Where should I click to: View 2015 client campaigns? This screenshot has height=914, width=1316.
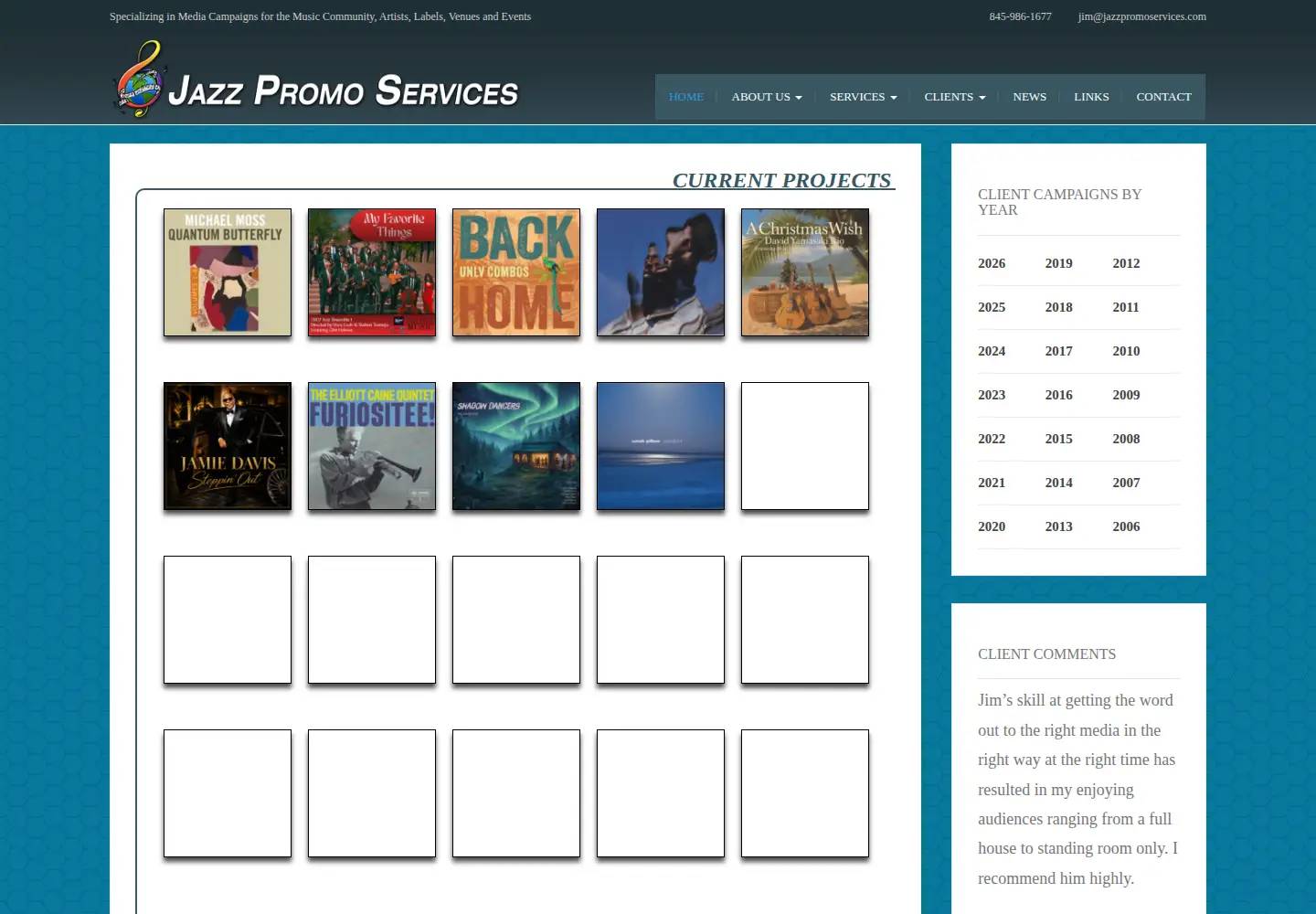(1059, 439)
